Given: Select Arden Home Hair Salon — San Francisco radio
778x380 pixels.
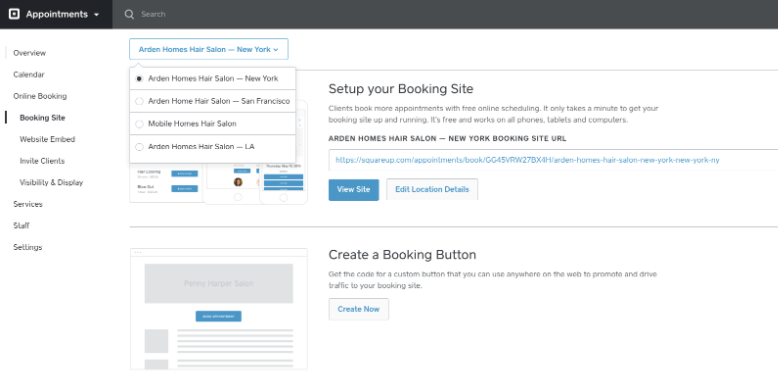Looking at the screenshot, I should 139,101.
